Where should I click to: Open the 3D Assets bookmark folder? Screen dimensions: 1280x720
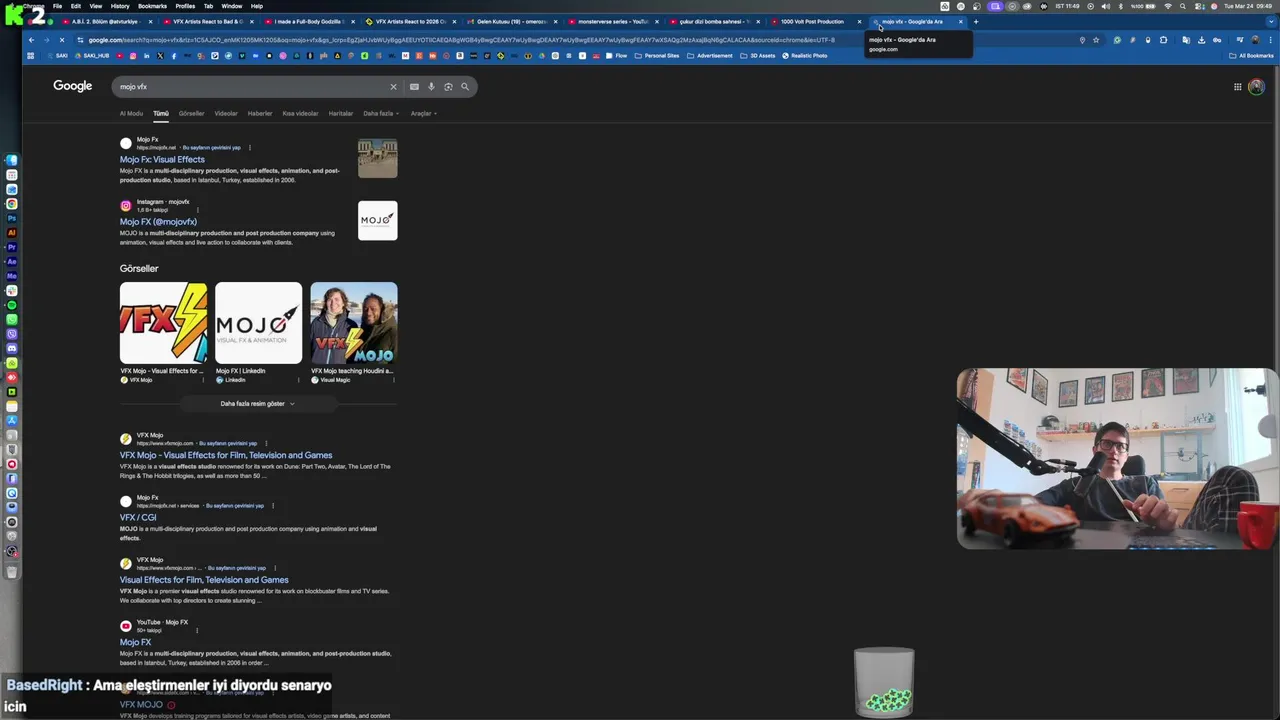(758, 56)
